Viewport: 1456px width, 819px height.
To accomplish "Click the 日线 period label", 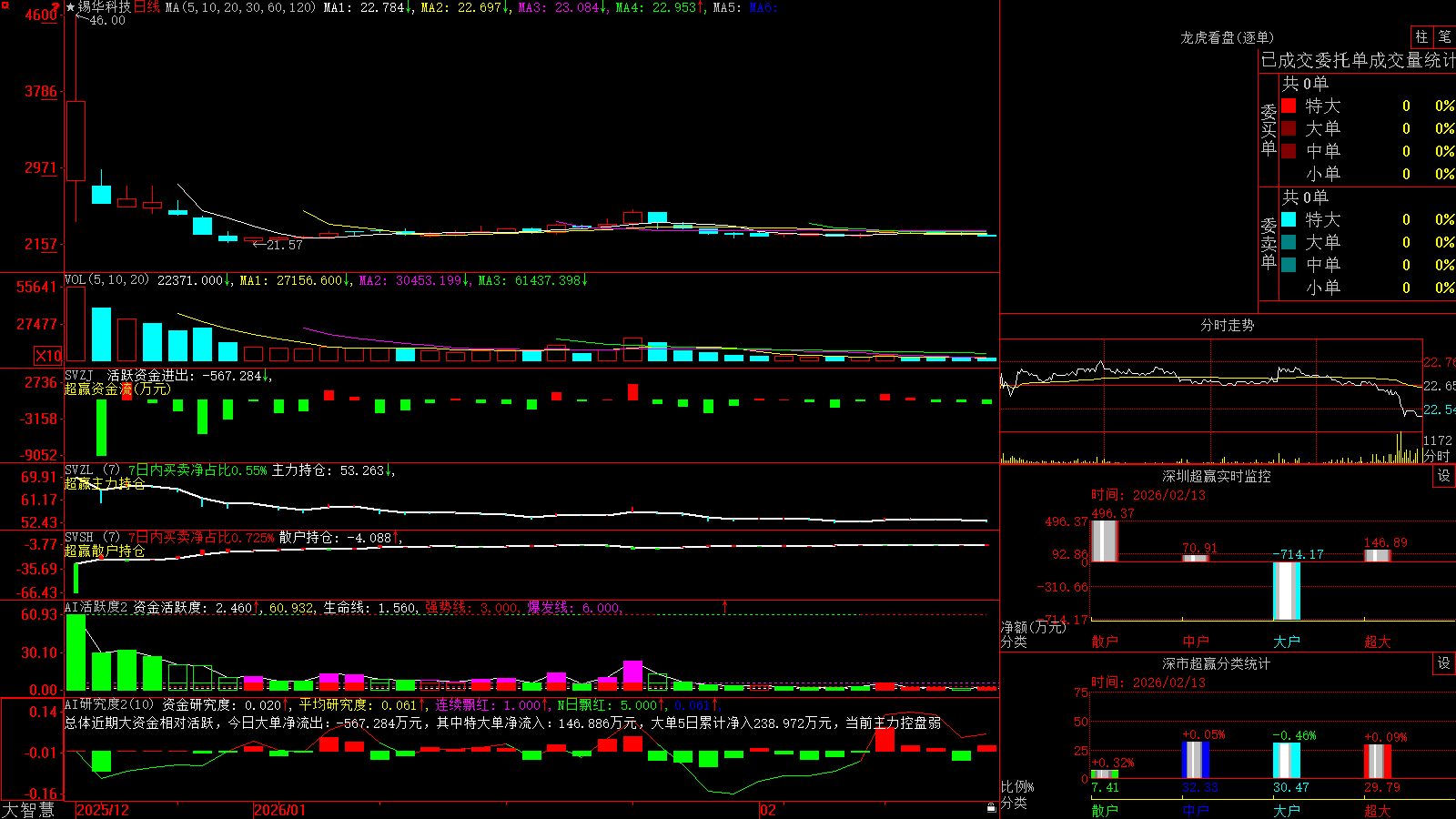I will [x=147, y=7].
